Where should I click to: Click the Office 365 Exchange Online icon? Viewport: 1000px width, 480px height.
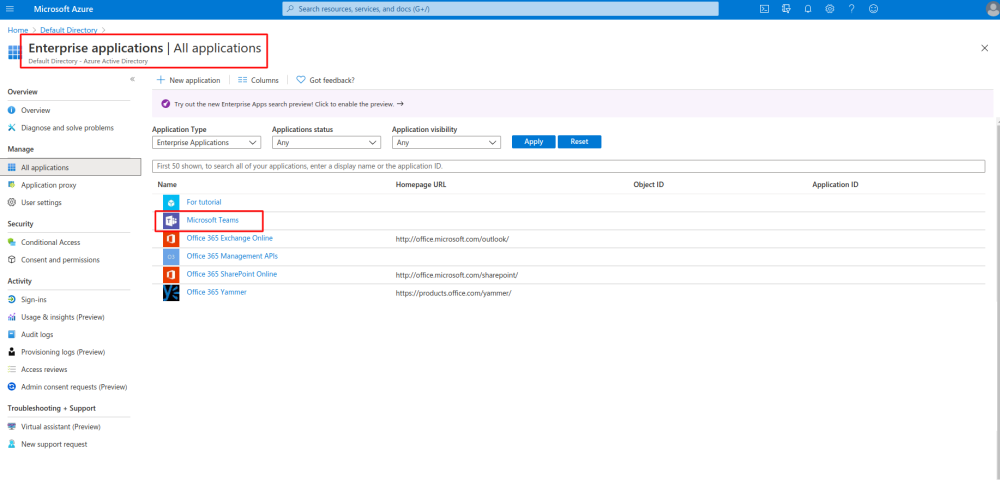click(171, 238)
